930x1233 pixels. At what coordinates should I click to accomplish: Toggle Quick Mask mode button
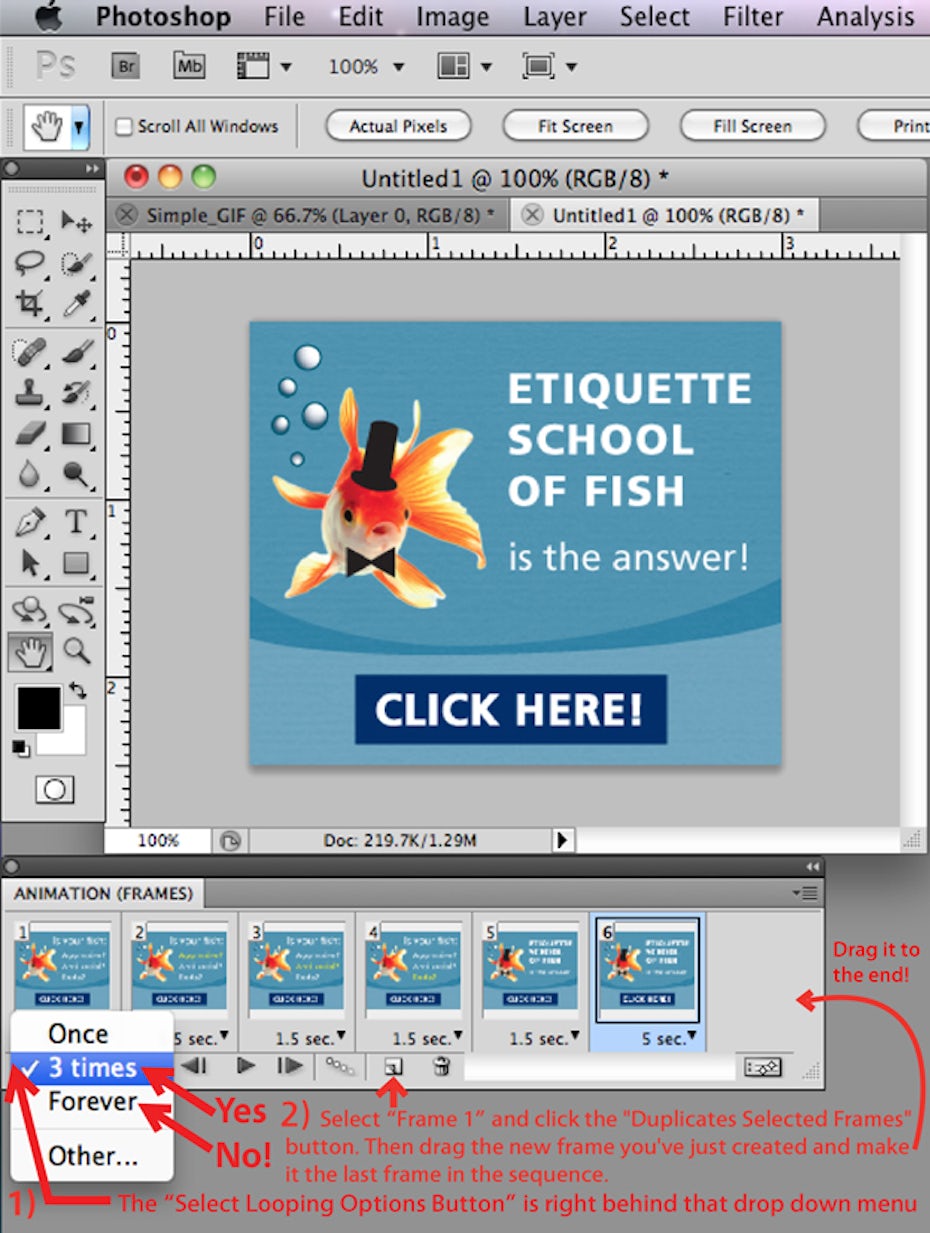click(54, 790)
